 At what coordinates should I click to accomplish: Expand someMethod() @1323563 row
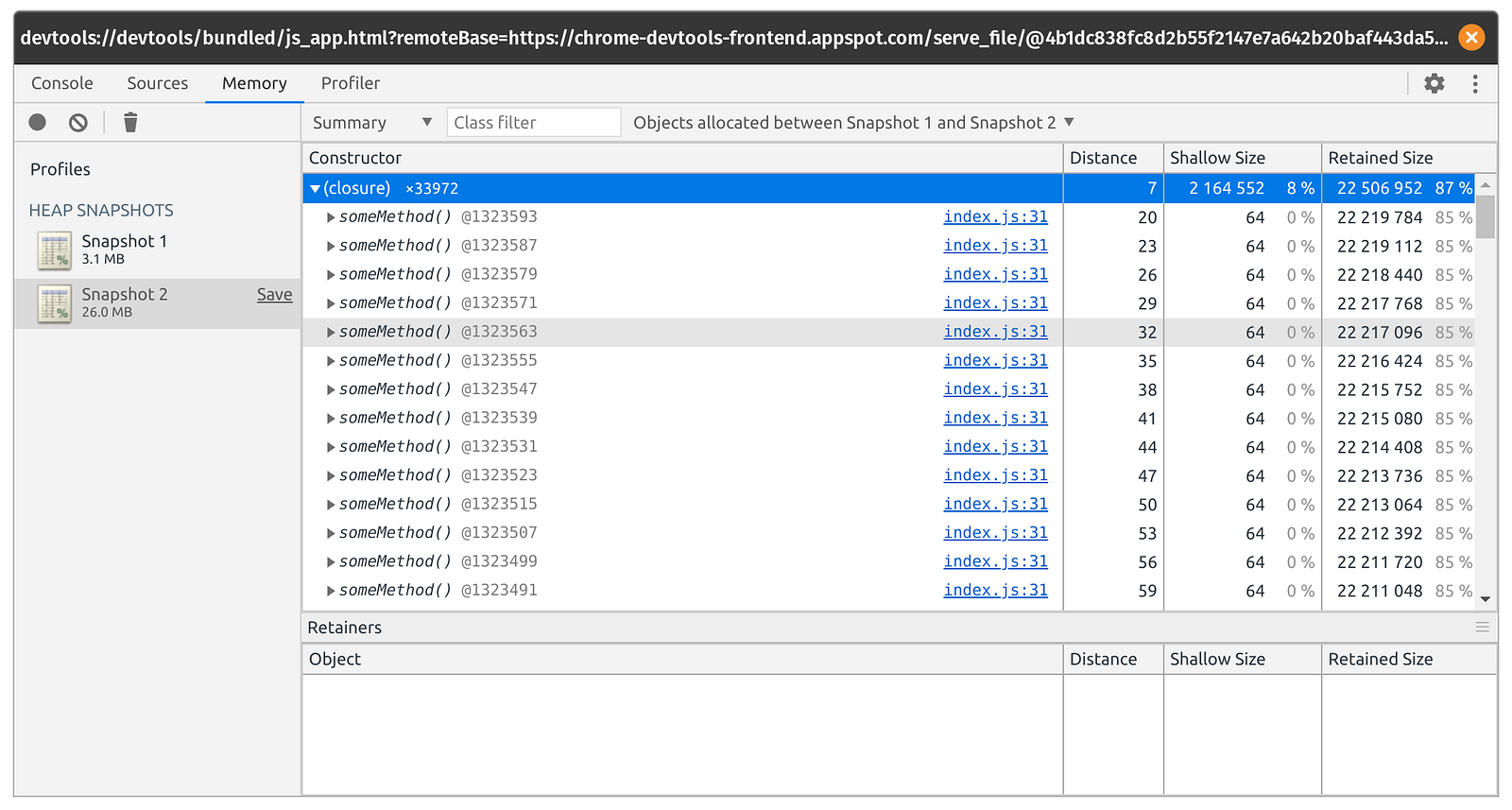click(x=331, y=332)
